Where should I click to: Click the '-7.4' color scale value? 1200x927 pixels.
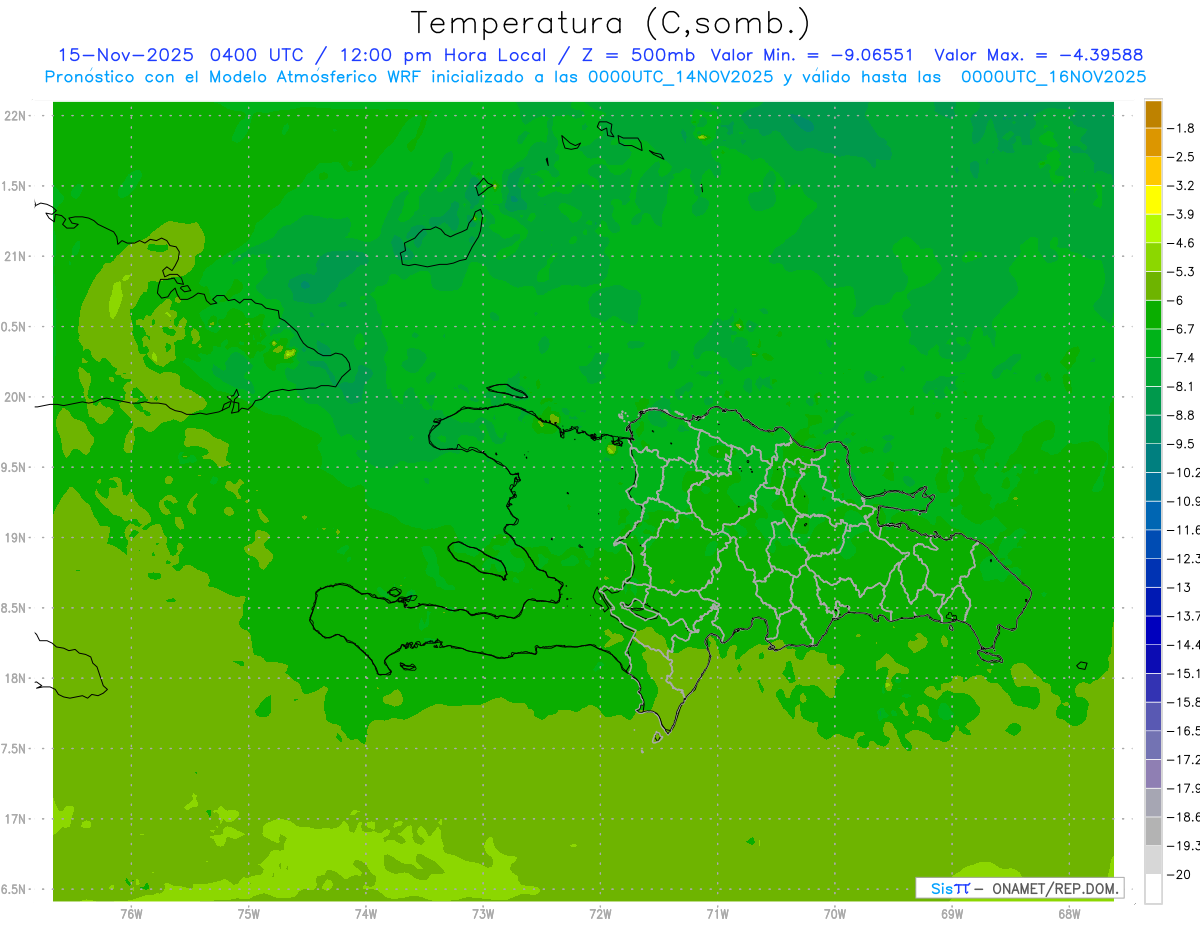pos(1181,358)
